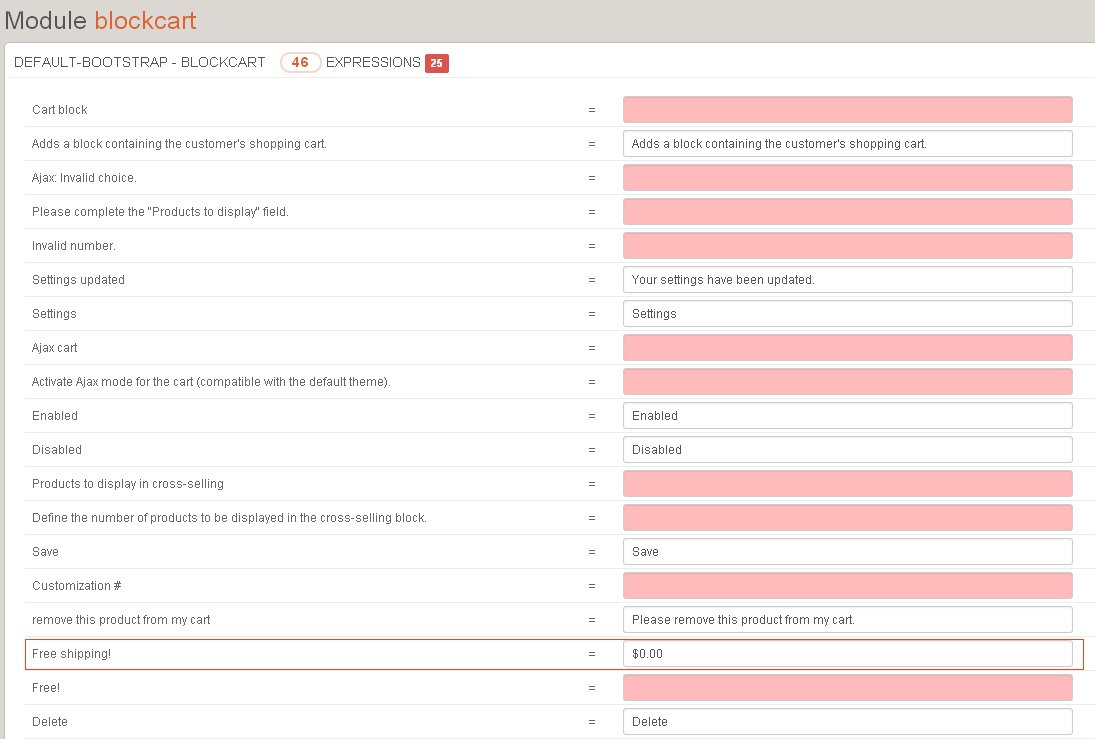Select the 'Ajax: Invalid choice.' source label
Viewport: 1095px width, 739px height.
[x=84, y=177]
